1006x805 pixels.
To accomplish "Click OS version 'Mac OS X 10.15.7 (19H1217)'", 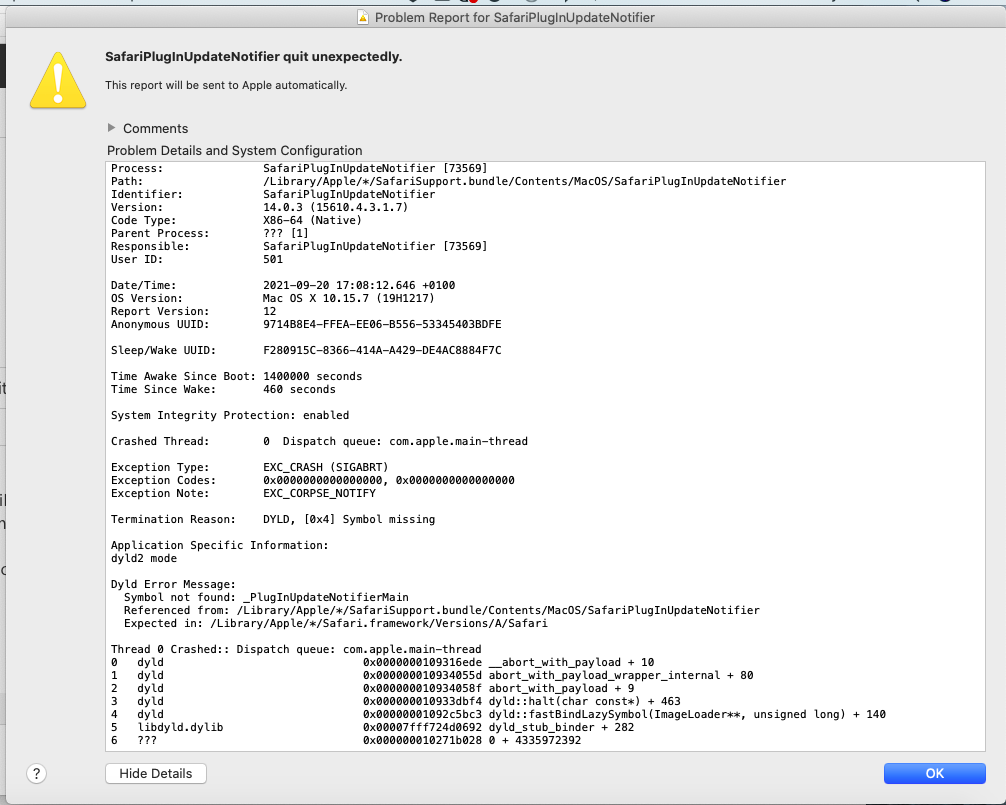I will click(x=348, y=298).
